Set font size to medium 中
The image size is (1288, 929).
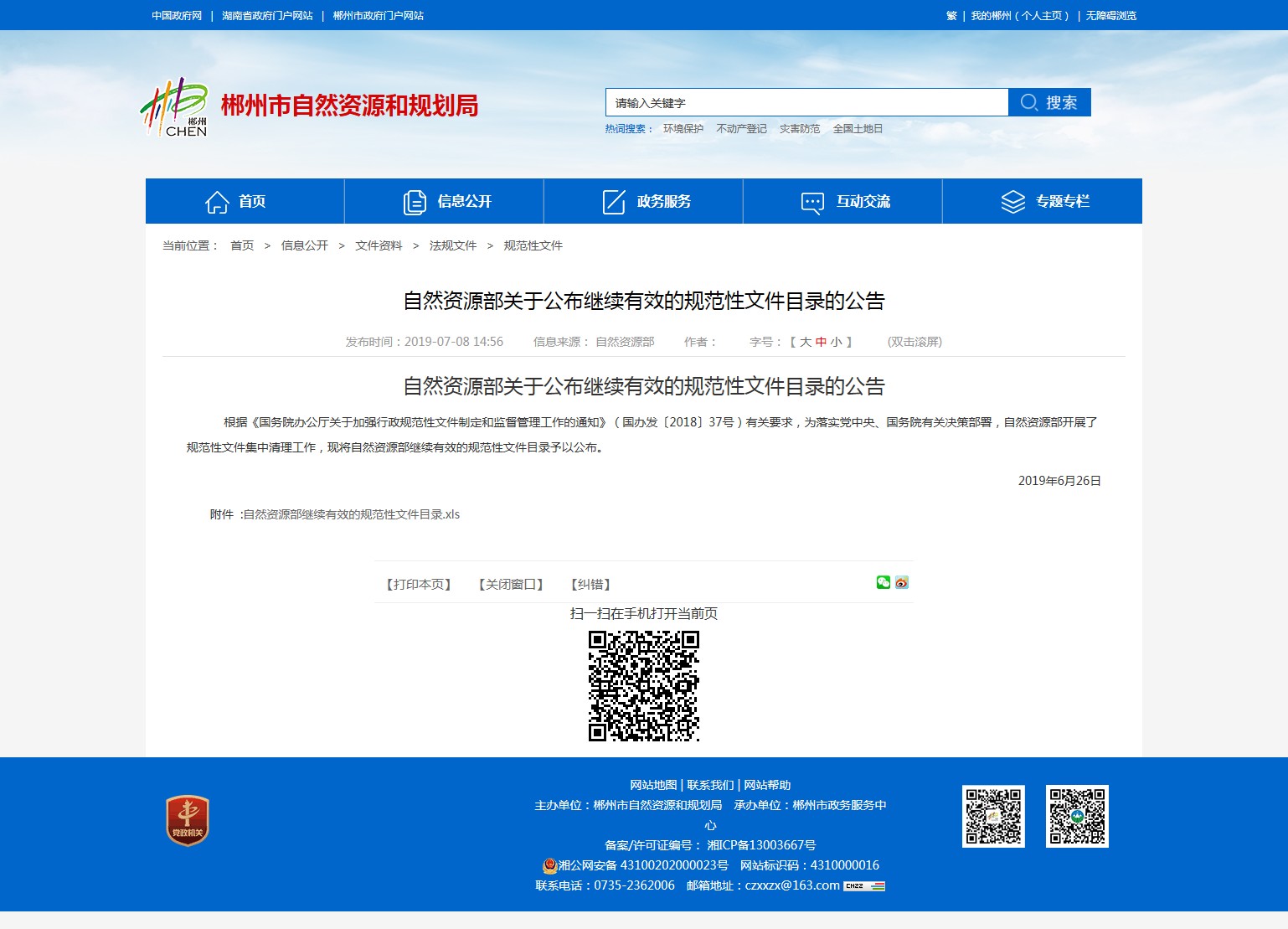821,342
